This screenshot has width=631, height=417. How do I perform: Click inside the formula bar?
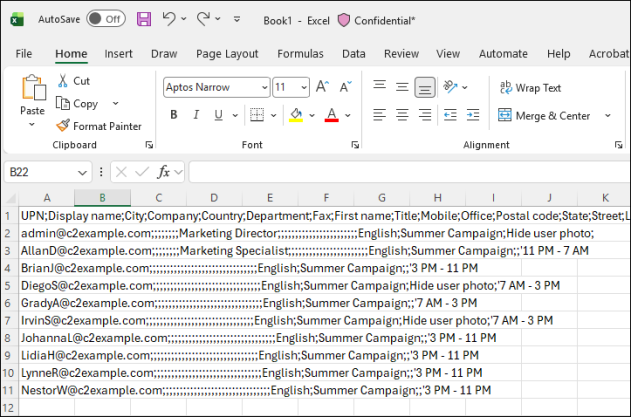pos(410,172)
